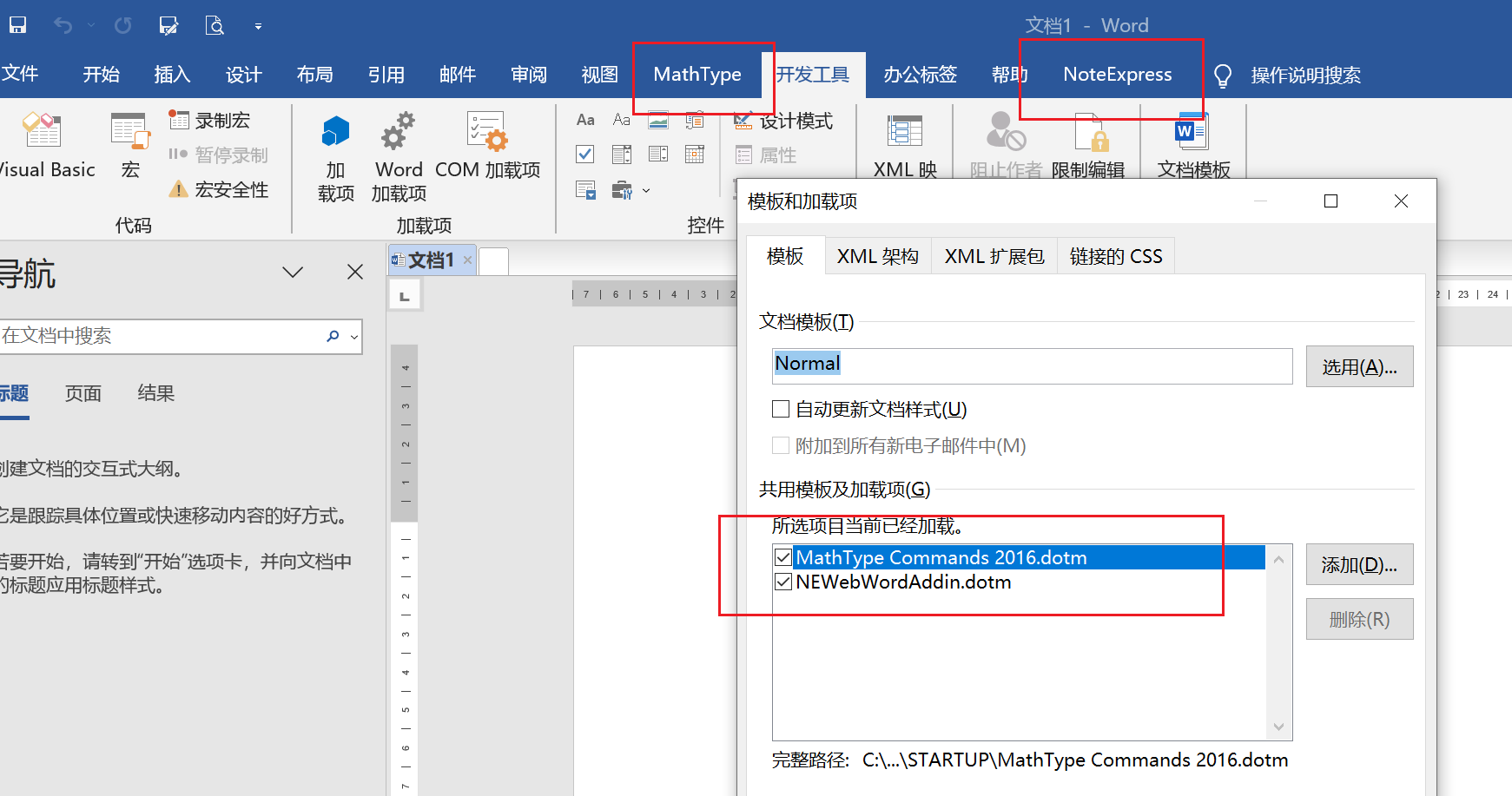Image resolution: width=1512 pixels, height=796 pixels.
Task: Switch to 结果 navigation tab
Action: point(155,393)
